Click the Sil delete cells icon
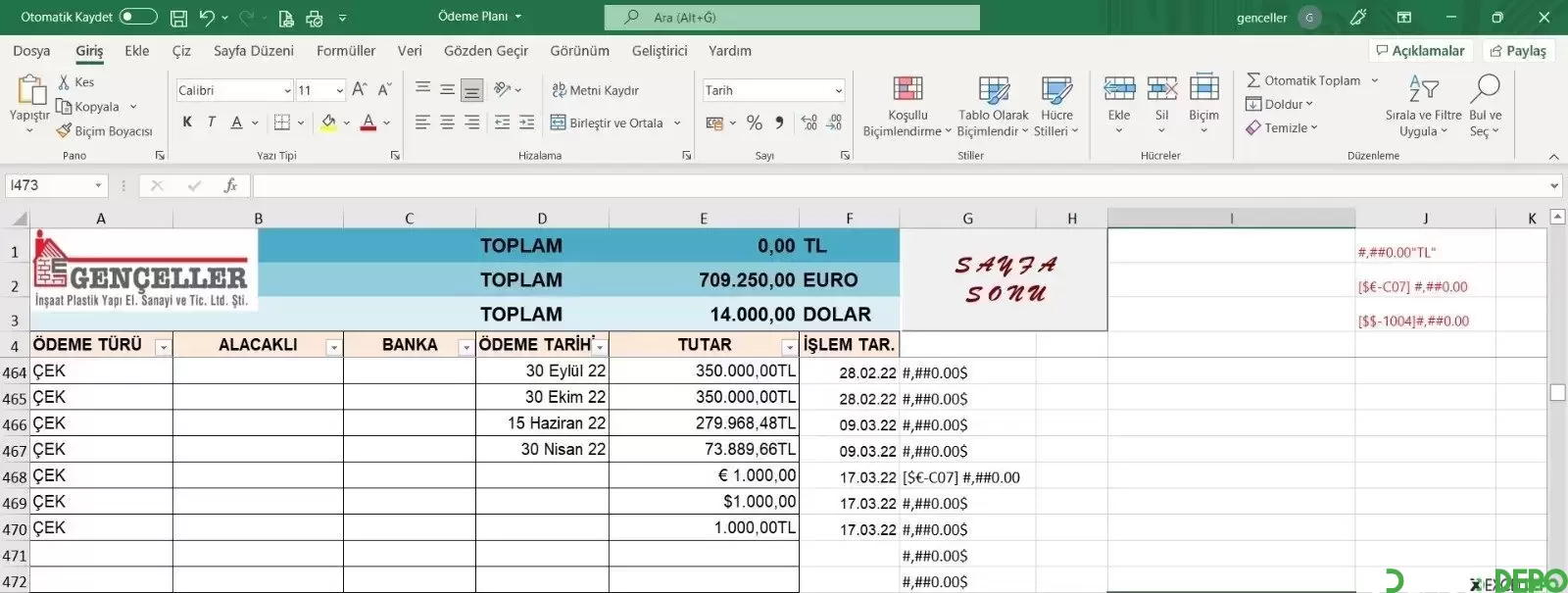Viewport: 1568px width, 593px height. [x=1162, y=89]
